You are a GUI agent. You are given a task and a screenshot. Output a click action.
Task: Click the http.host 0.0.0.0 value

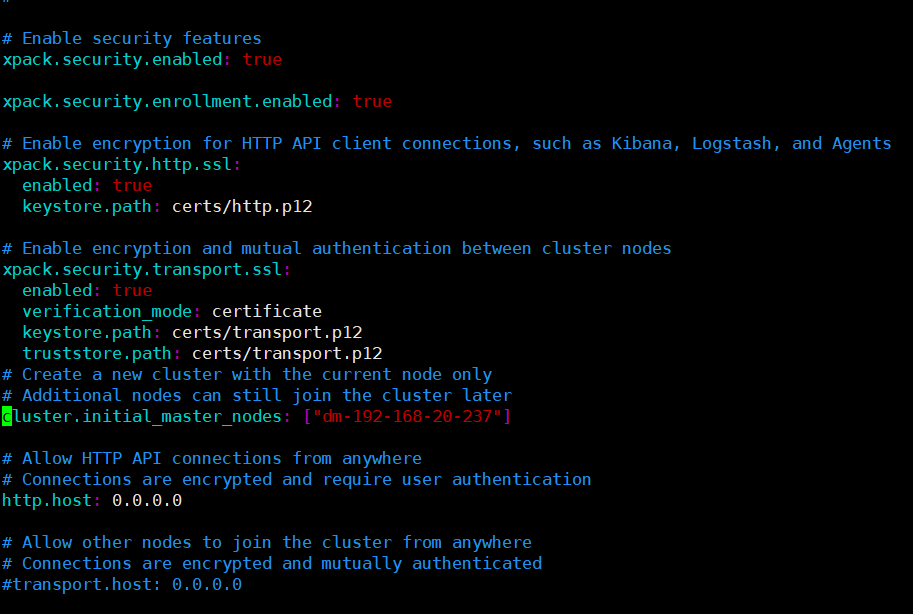[x=147, y=500]
